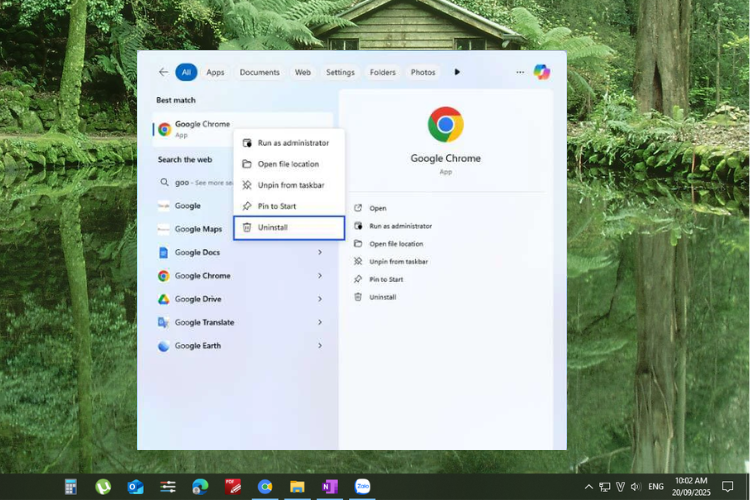Open File Explorer from the taskbar
This screenshot has height=500, width=750.
click(297, 487)
